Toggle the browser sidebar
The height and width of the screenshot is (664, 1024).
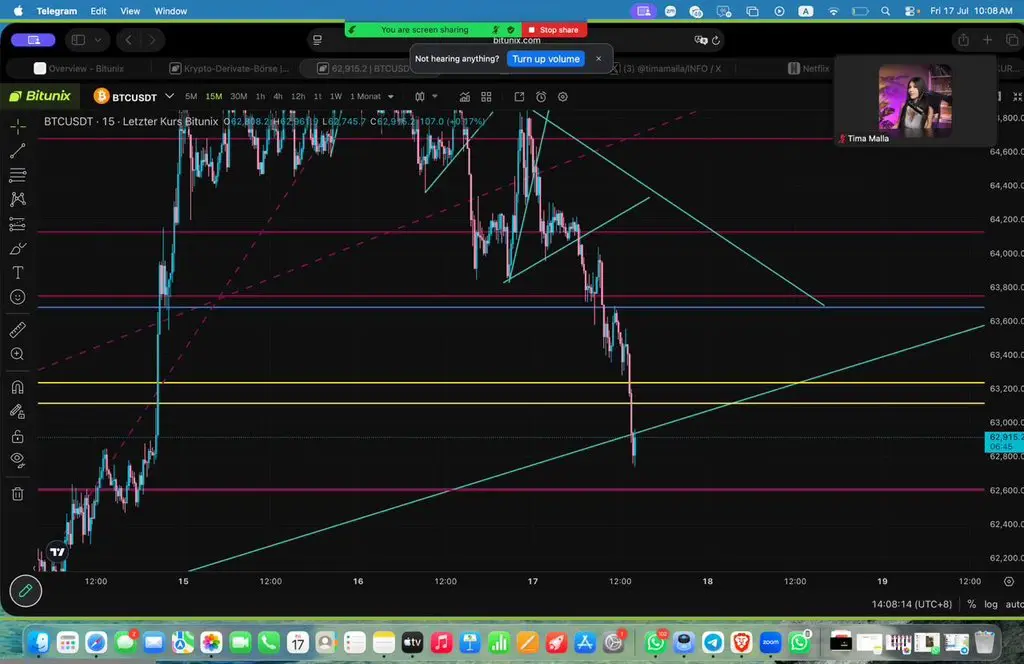(x=78, y=40)
